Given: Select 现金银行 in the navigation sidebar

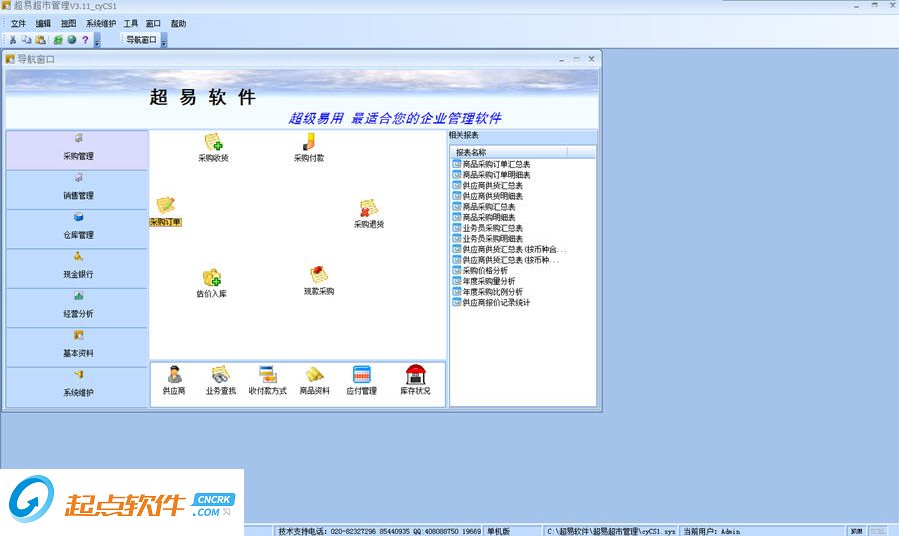Looking at the screenshot, I should (77, 269).
